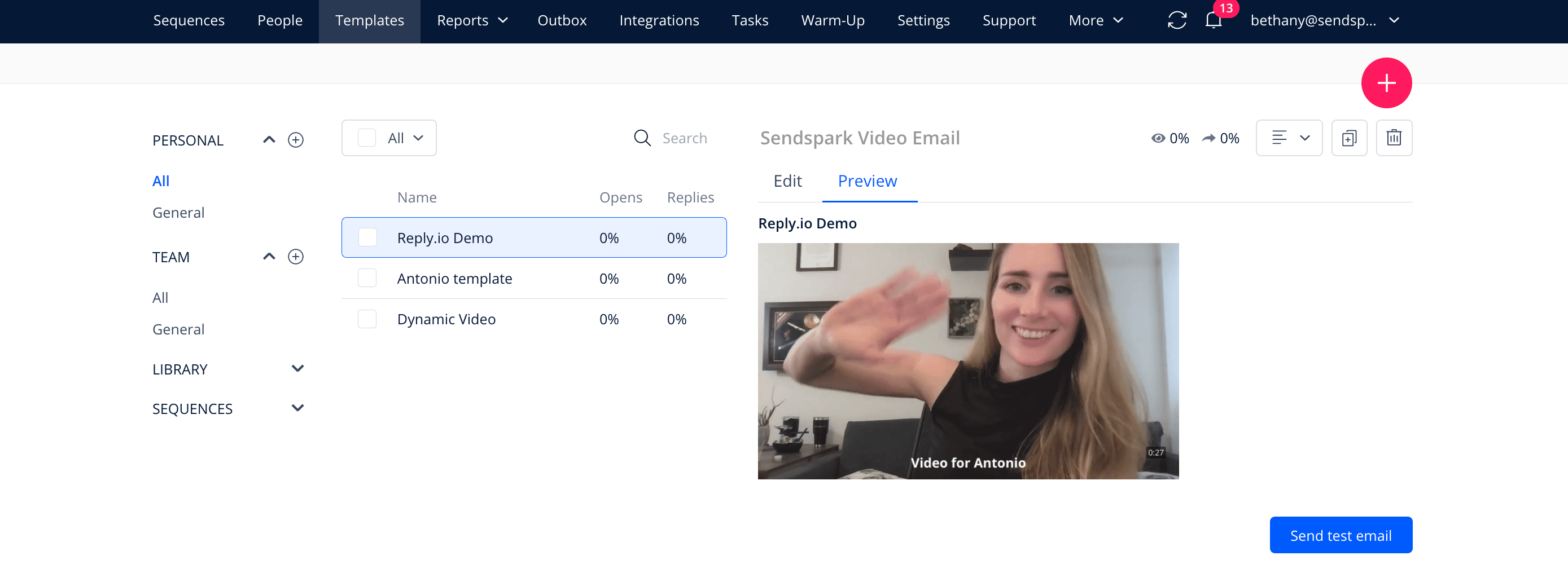Open the People page
Image resolution: width=1568 pixels, height=573 pixels.
click(x=279, y=21)
